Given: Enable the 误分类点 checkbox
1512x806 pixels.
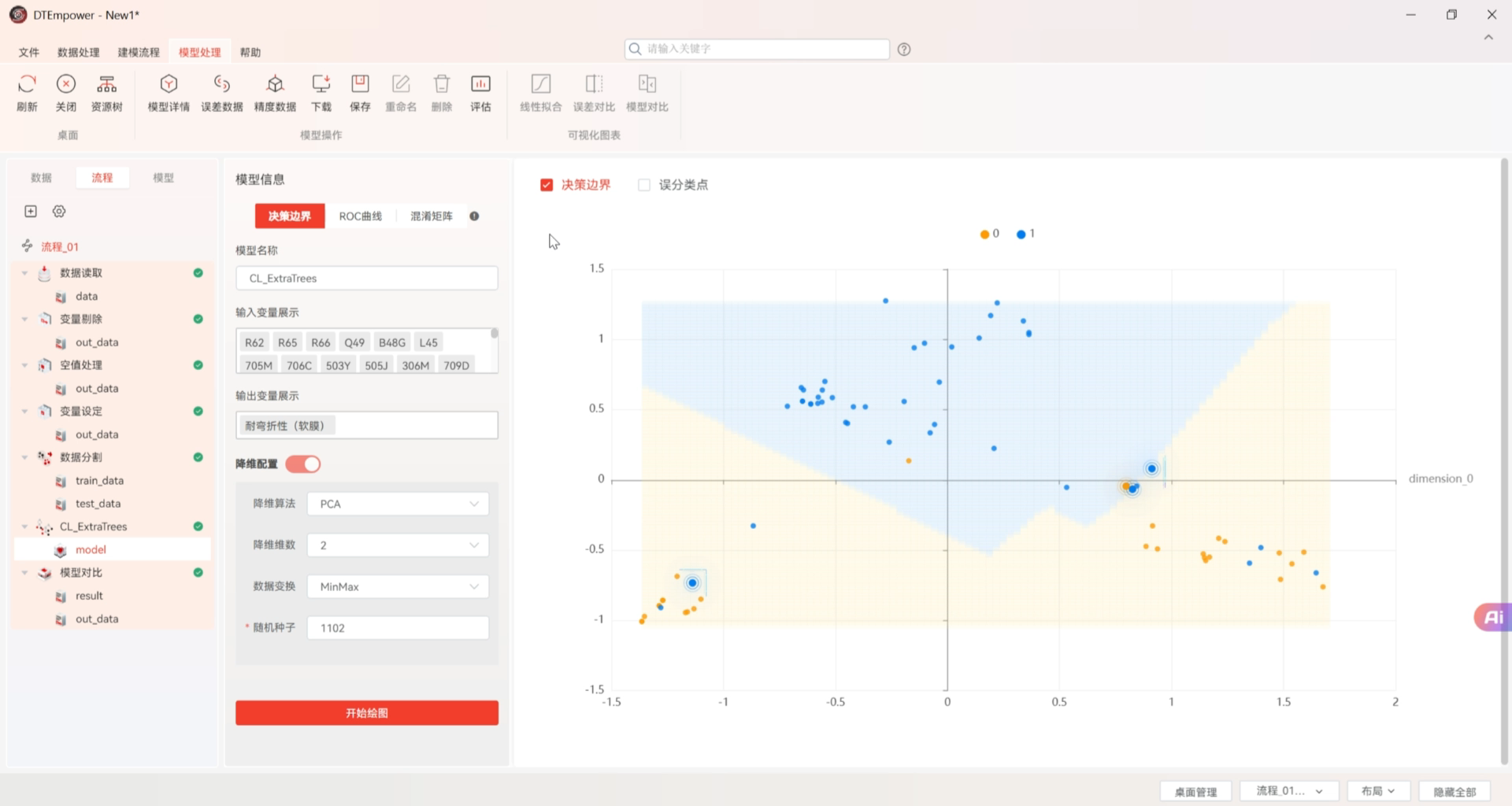Looking at the screenshot, I should click(644, 185).
